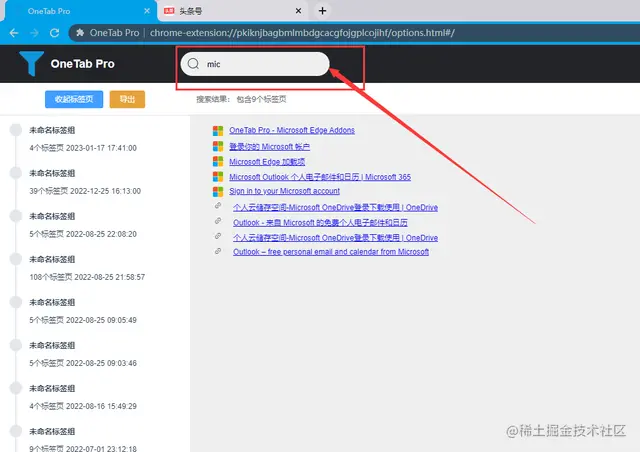Click the blue 收起标签页 button
This screenshot has width=640, height=452.
(x=74, y=99)
